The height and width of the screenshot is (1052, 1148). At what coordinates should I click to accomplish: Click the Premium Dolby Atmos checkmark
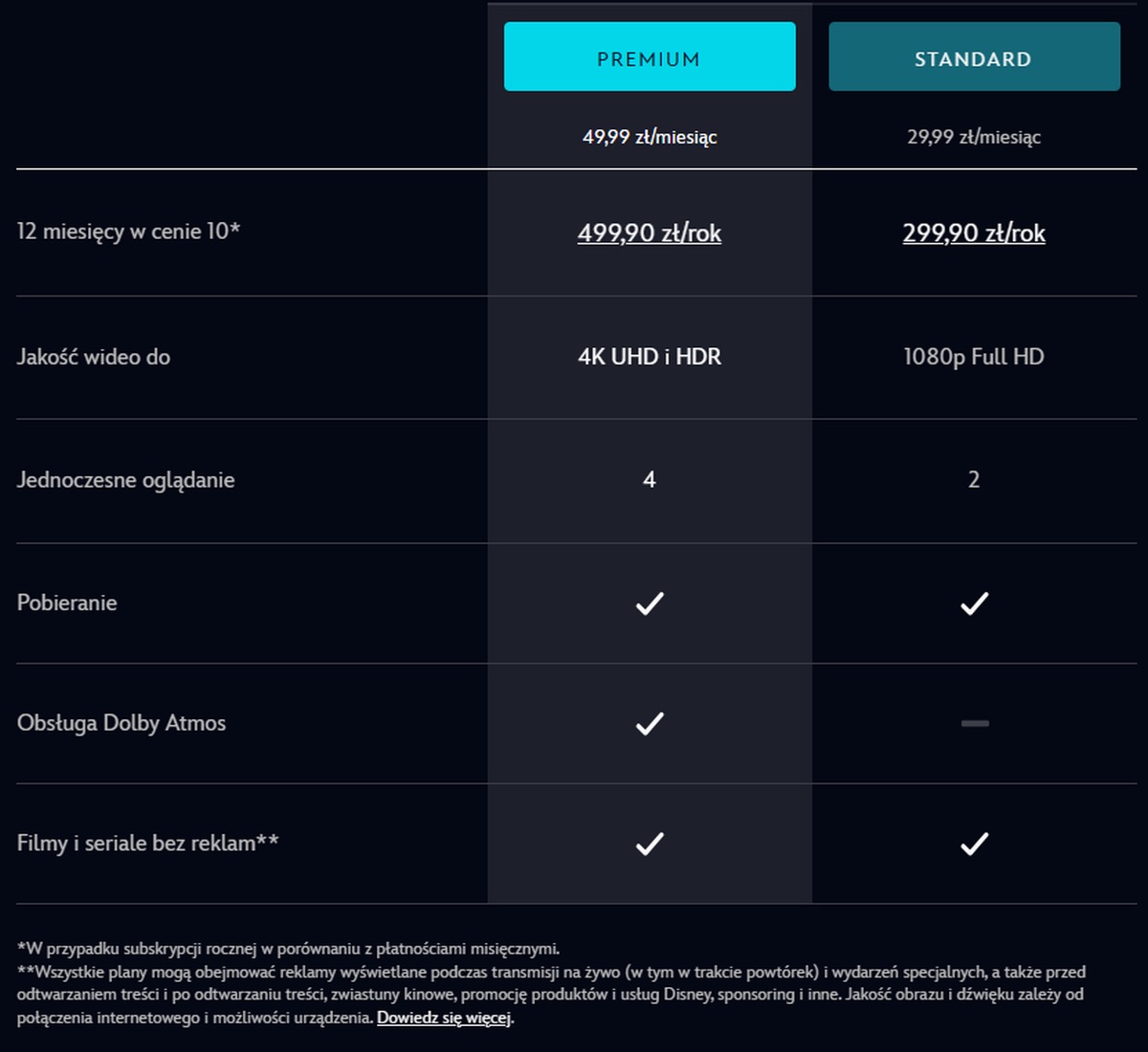click(650, 724)
